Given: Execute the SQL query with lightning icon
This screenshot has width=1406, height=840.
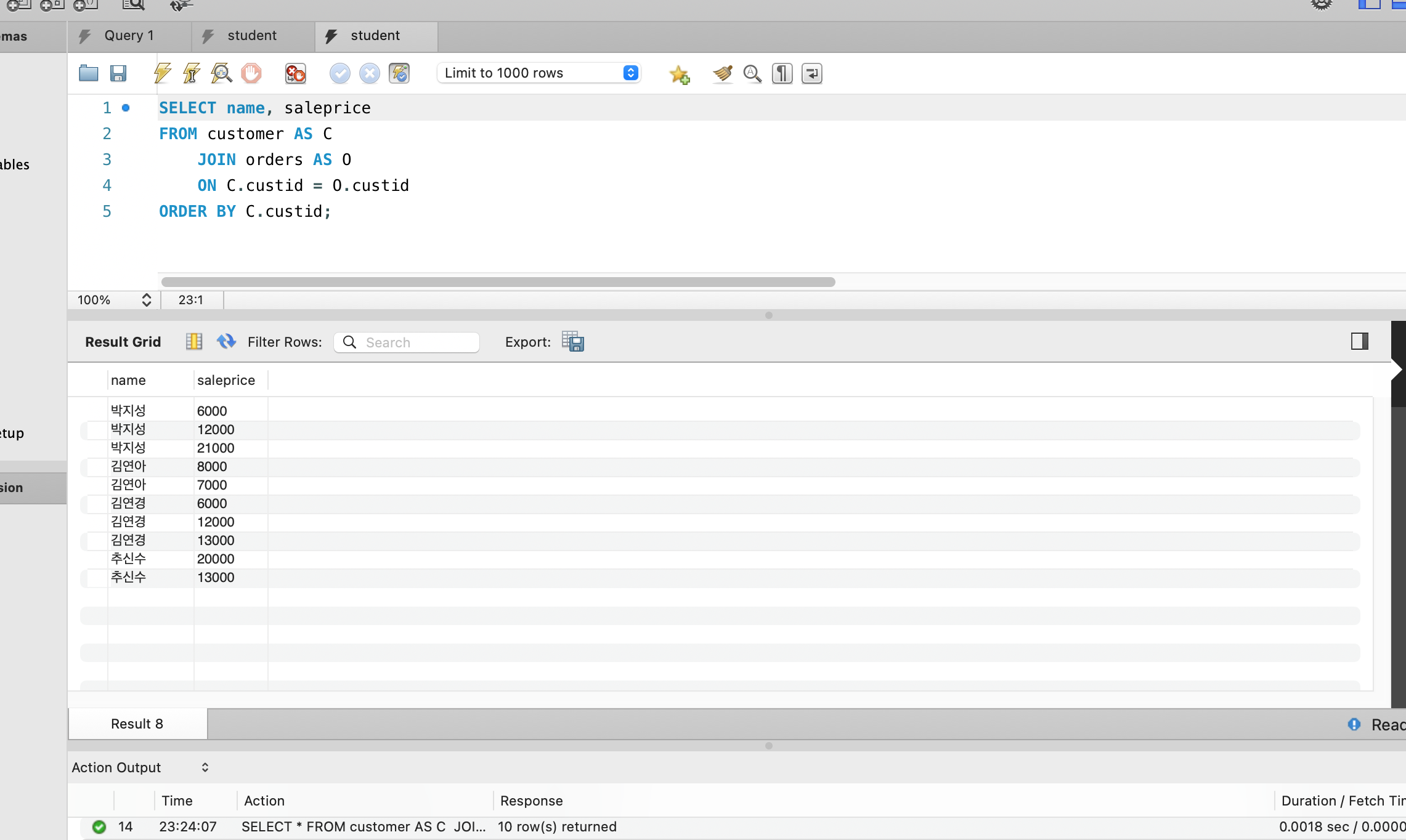Looking at the screenshot, I should [x=163, y=73].
